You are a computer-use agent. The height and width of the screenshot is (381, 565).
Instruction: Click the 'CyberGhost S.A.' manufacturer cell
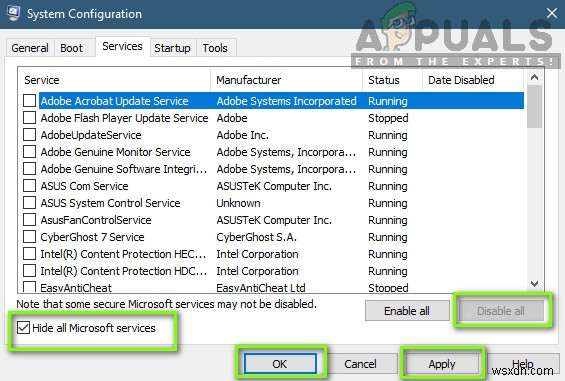pos(257,237)
